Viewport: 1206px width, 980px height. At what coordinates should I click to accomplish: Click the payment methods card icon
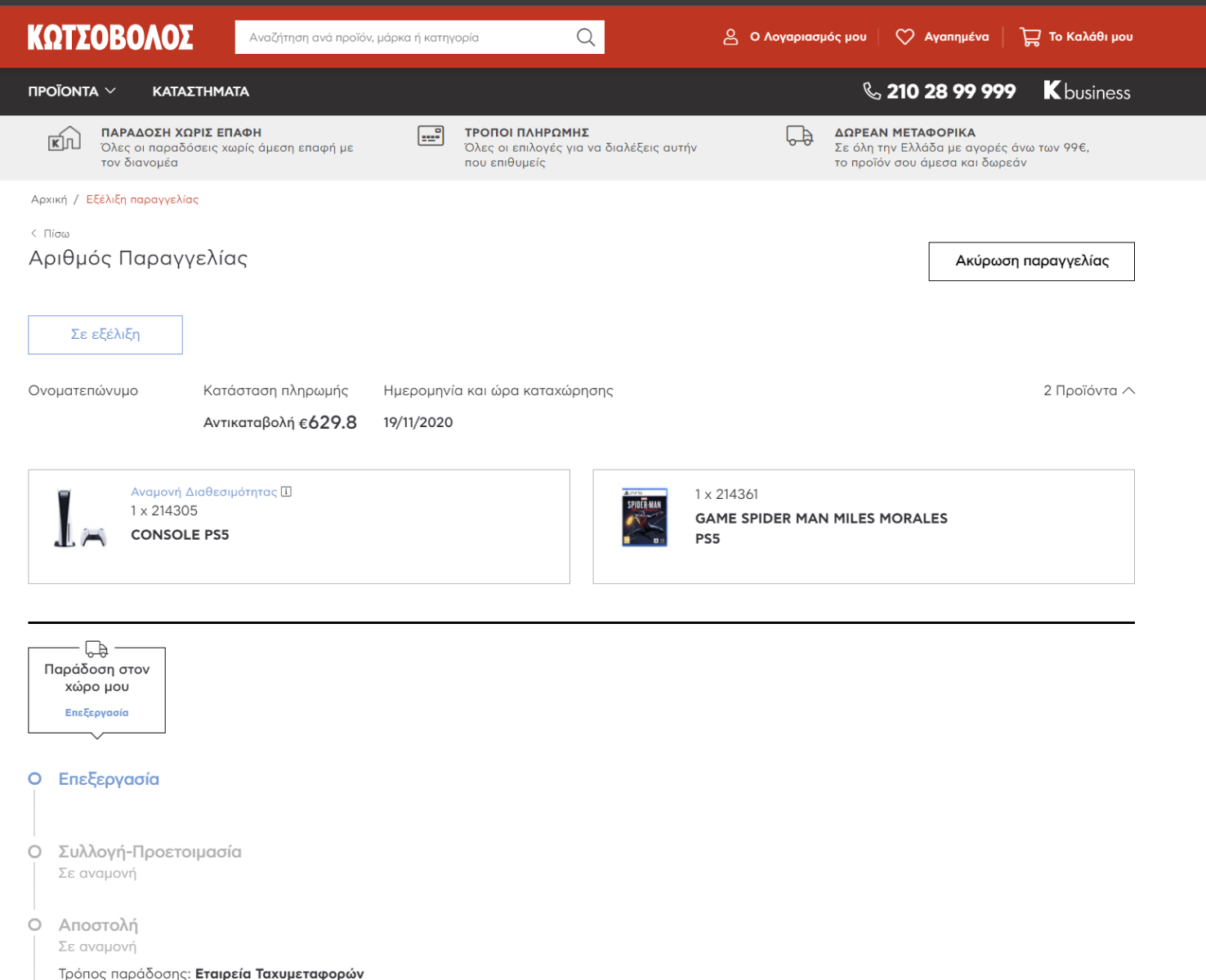pyautogui.click(x=431, y=136)
